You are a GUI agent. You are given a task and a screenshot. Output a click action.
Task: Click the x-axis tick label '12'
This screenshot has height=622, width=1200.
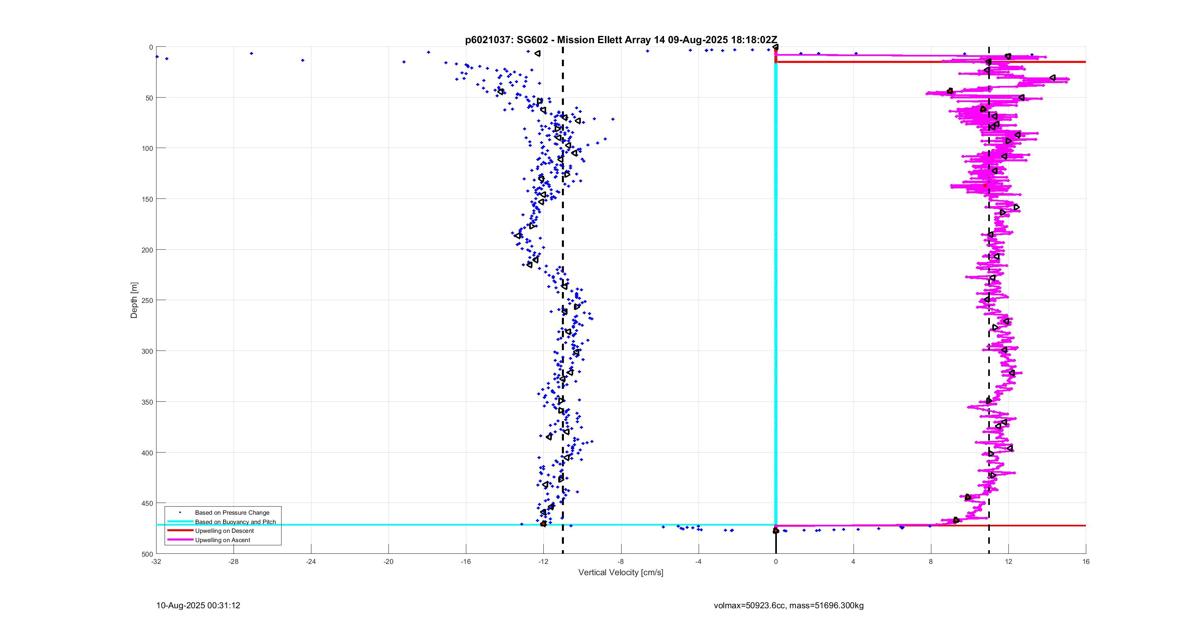[x=1008, y=561]
